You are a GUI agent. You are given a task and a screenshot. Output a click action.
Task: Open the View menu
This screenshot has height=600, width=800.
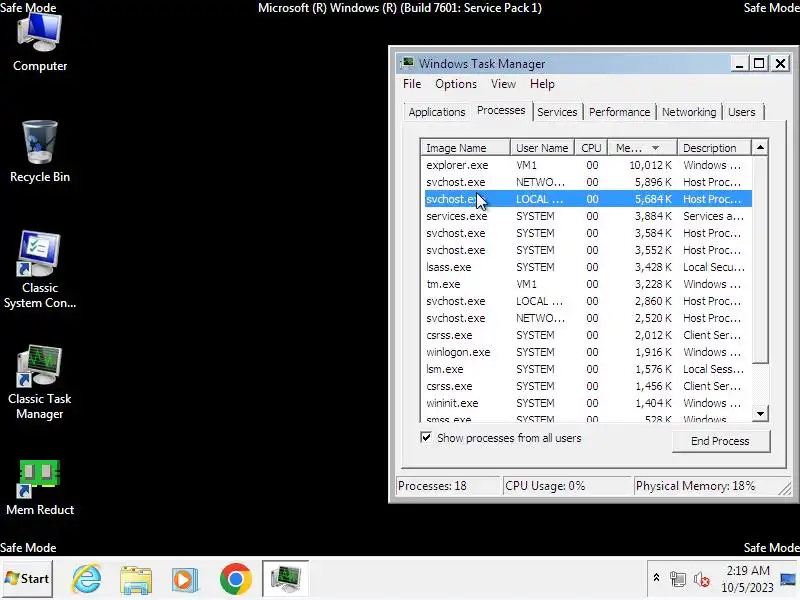(503, 84)
